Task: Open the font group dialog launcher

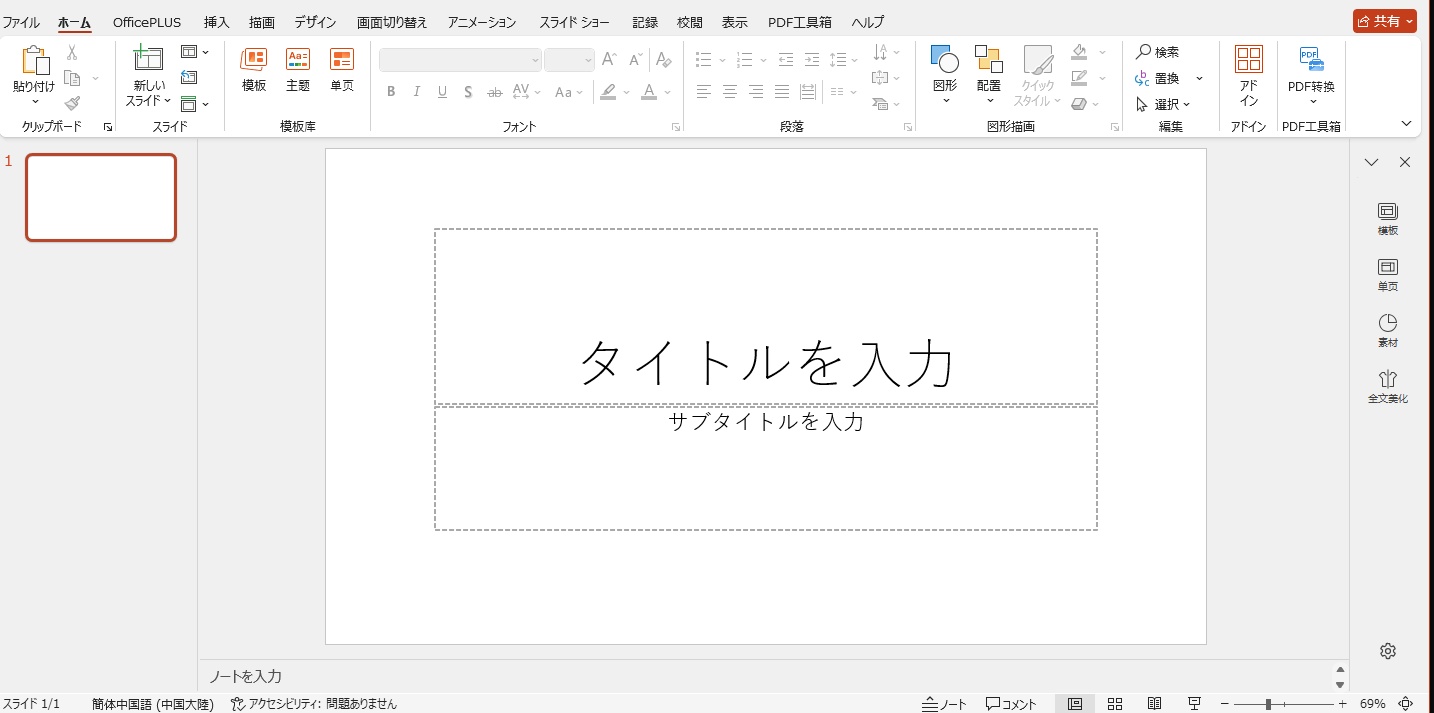Action: [x=676, y=127]
